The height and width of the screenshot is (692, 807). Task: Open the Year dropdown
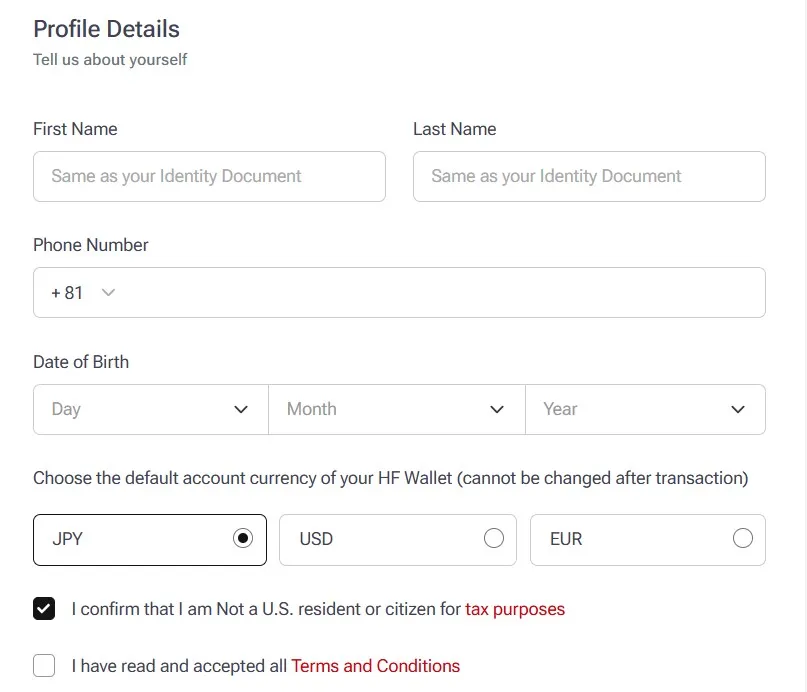click(x=644, y=409)
